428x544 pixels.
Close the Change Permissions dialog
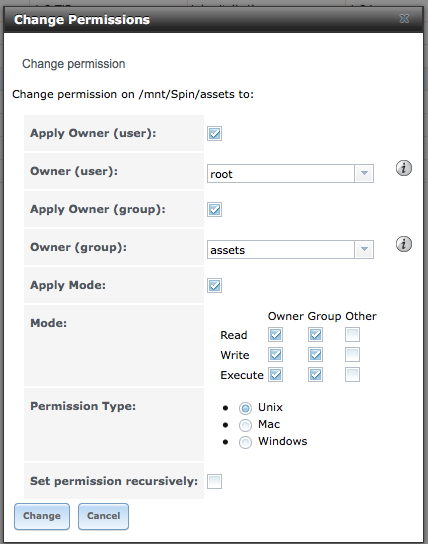(404, 18)
